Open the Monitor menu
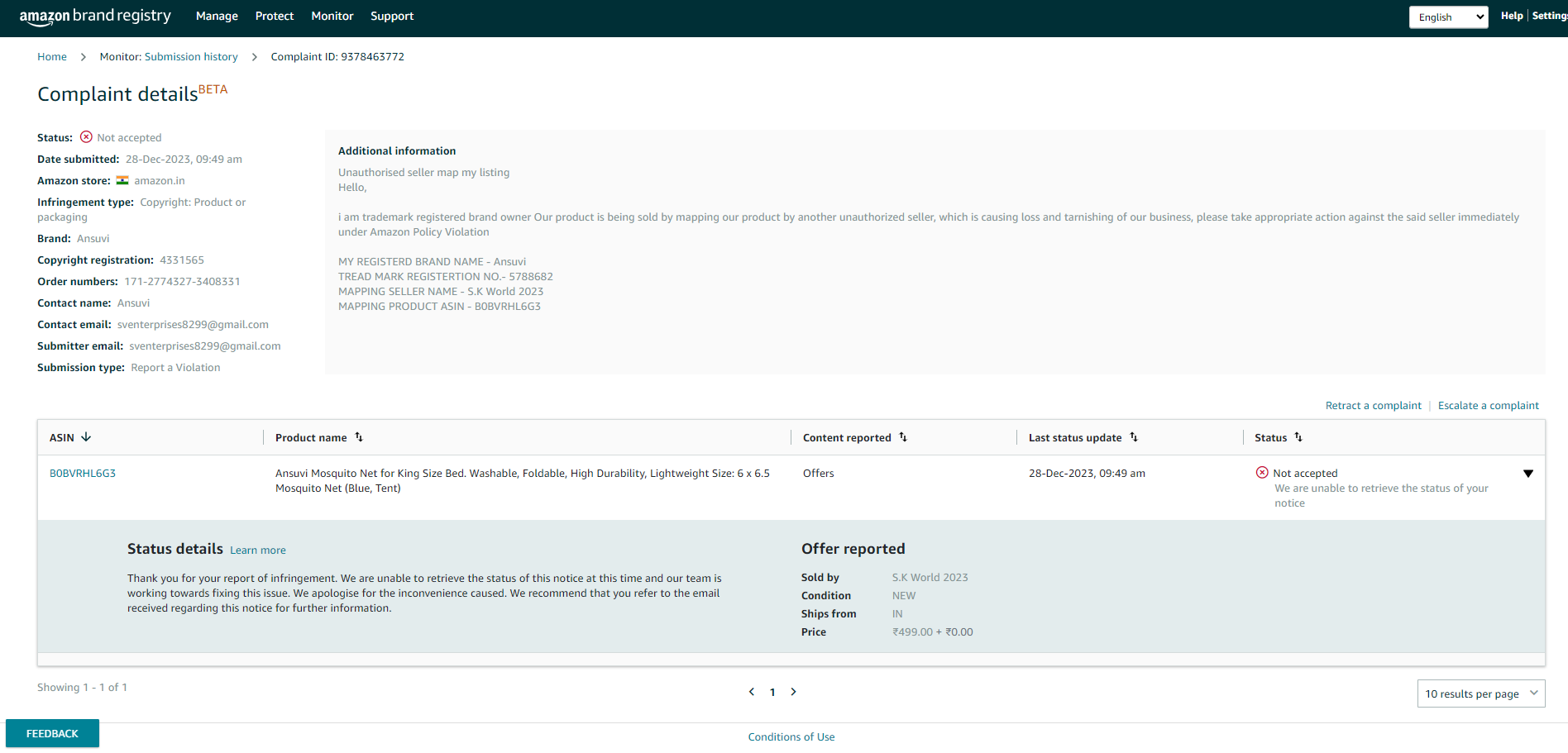The height and width of the screenshot is (753, 1568). coord(332,16)
